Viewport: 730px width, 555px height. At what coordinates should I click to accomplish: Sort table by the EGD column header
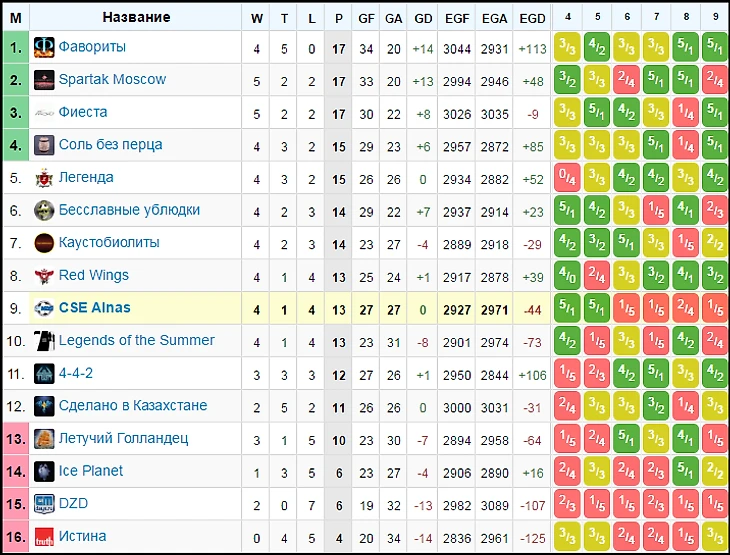[533, 17]
